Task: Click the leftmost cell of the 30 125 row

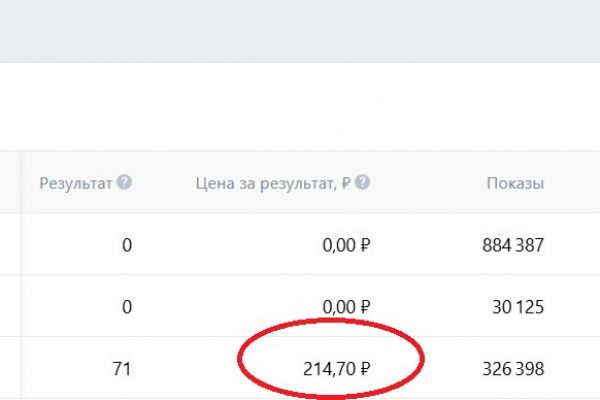Action: point(9,306)
